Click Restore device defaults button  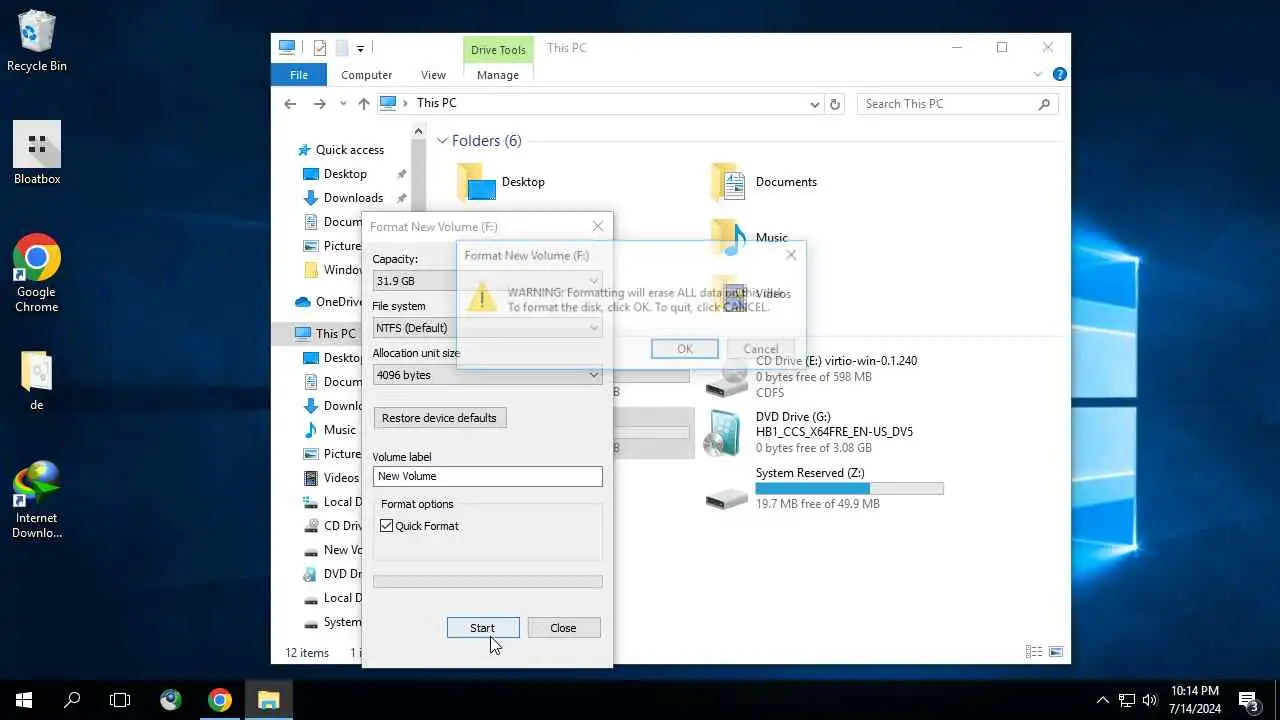(439, 418)
